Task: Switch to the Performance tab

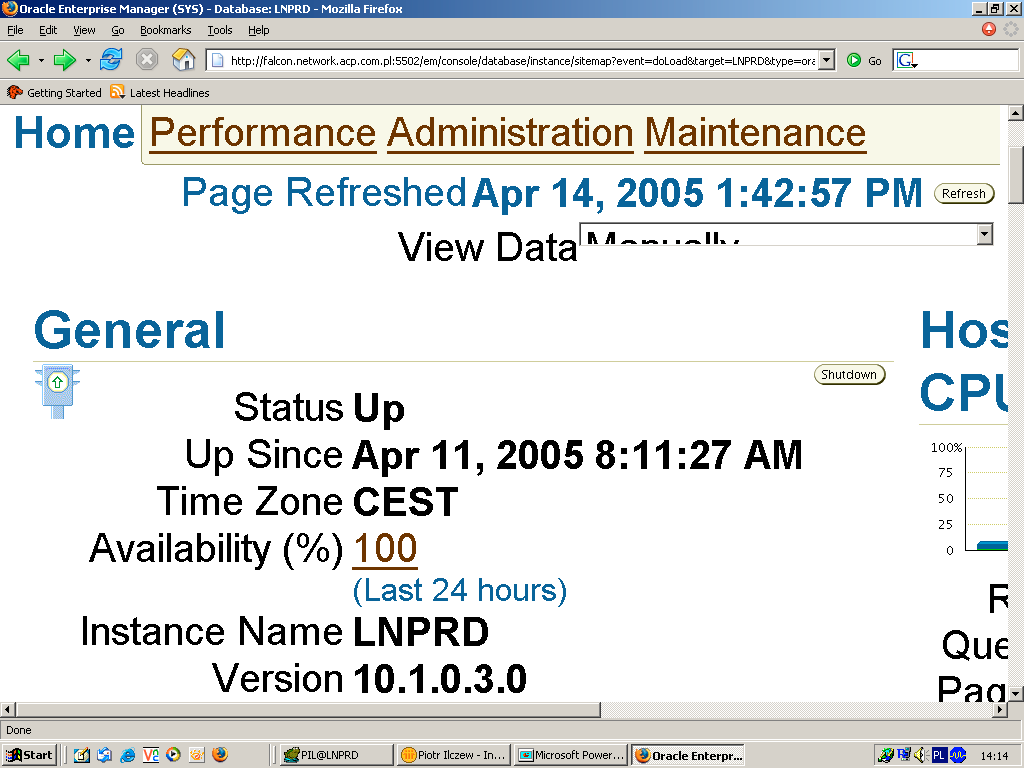Action: (263, 133)
